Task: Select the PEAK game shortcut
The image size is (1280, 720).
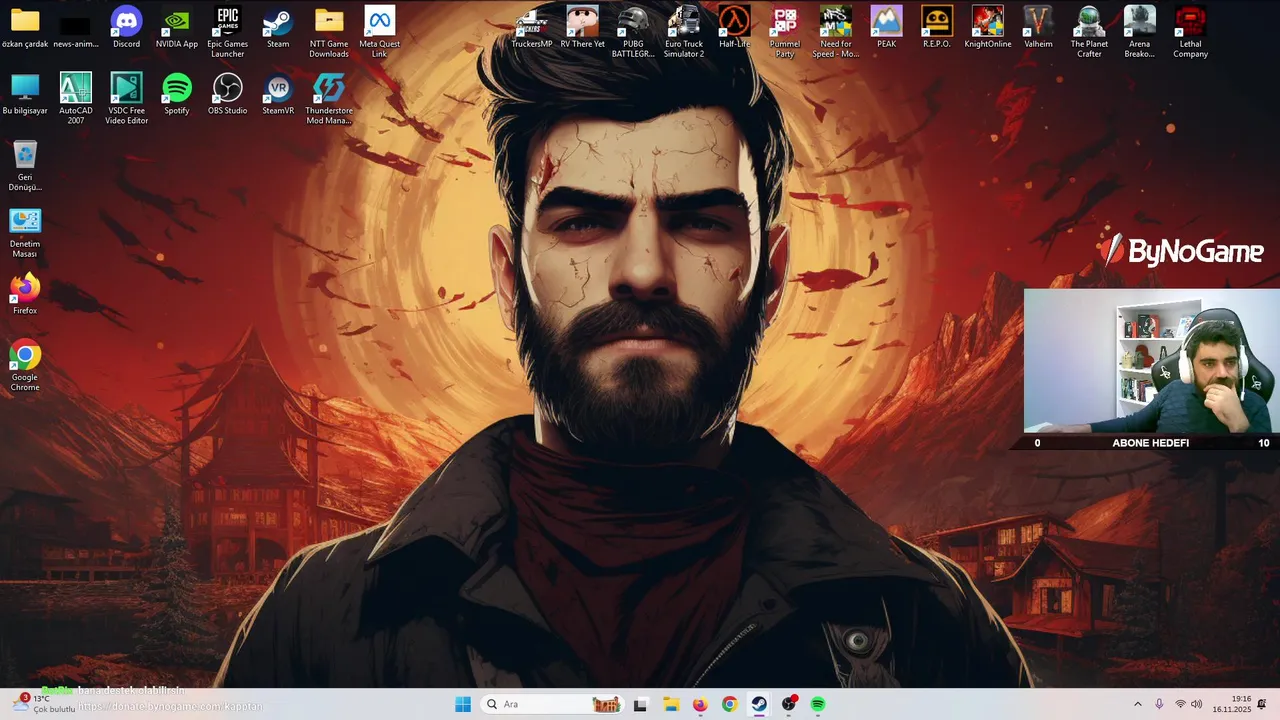Action: [886, 28]
